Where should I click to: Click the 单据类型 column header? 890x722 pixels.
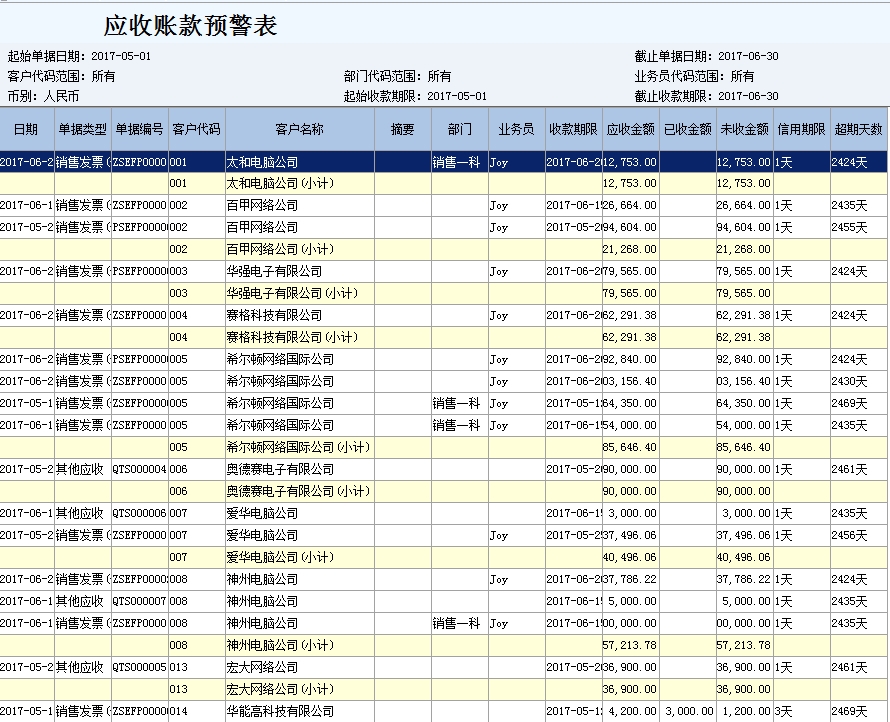click(x=83, y=129)
